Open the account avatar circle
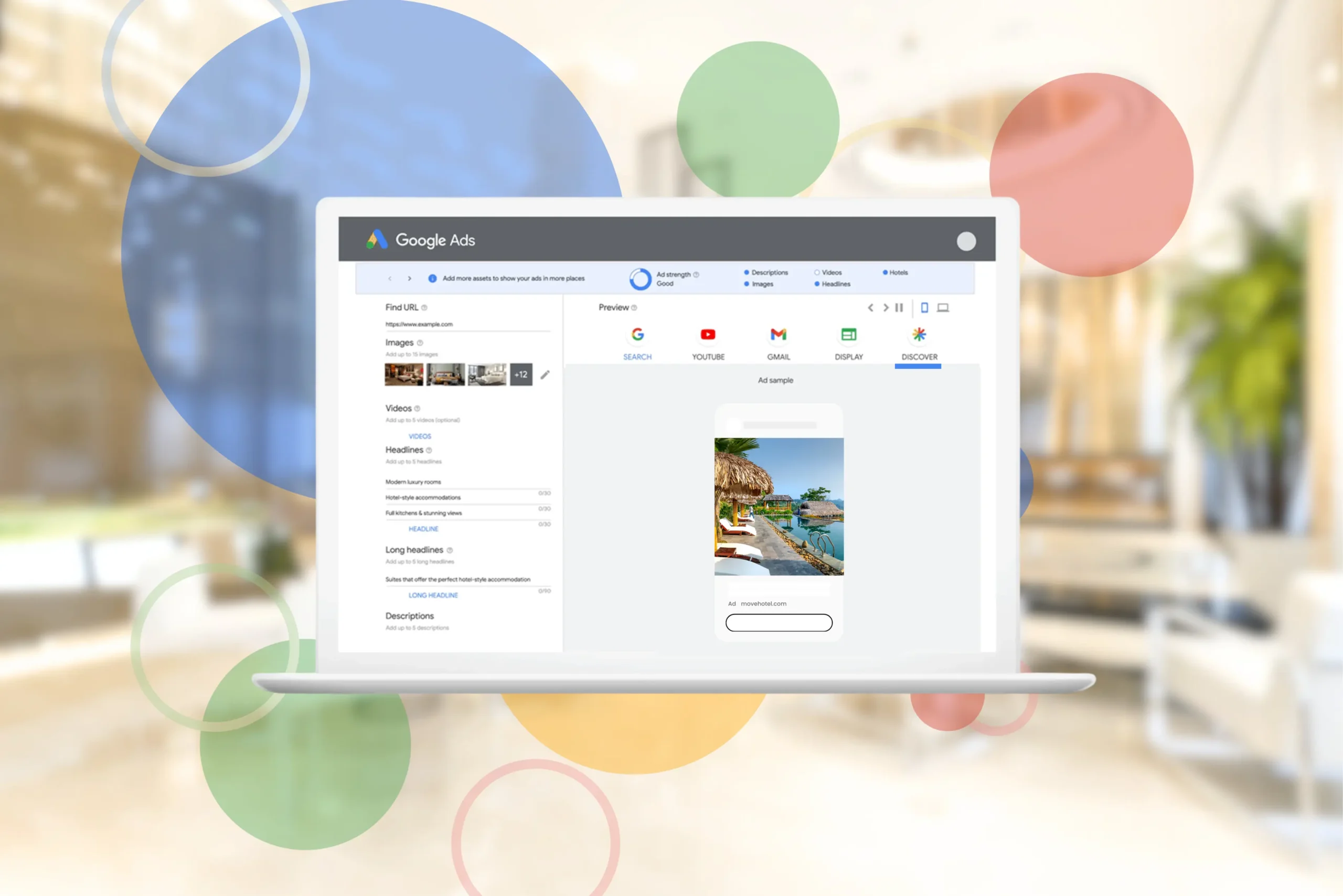The width and height of the screenshot is (1343, 896). pos(966,241)
